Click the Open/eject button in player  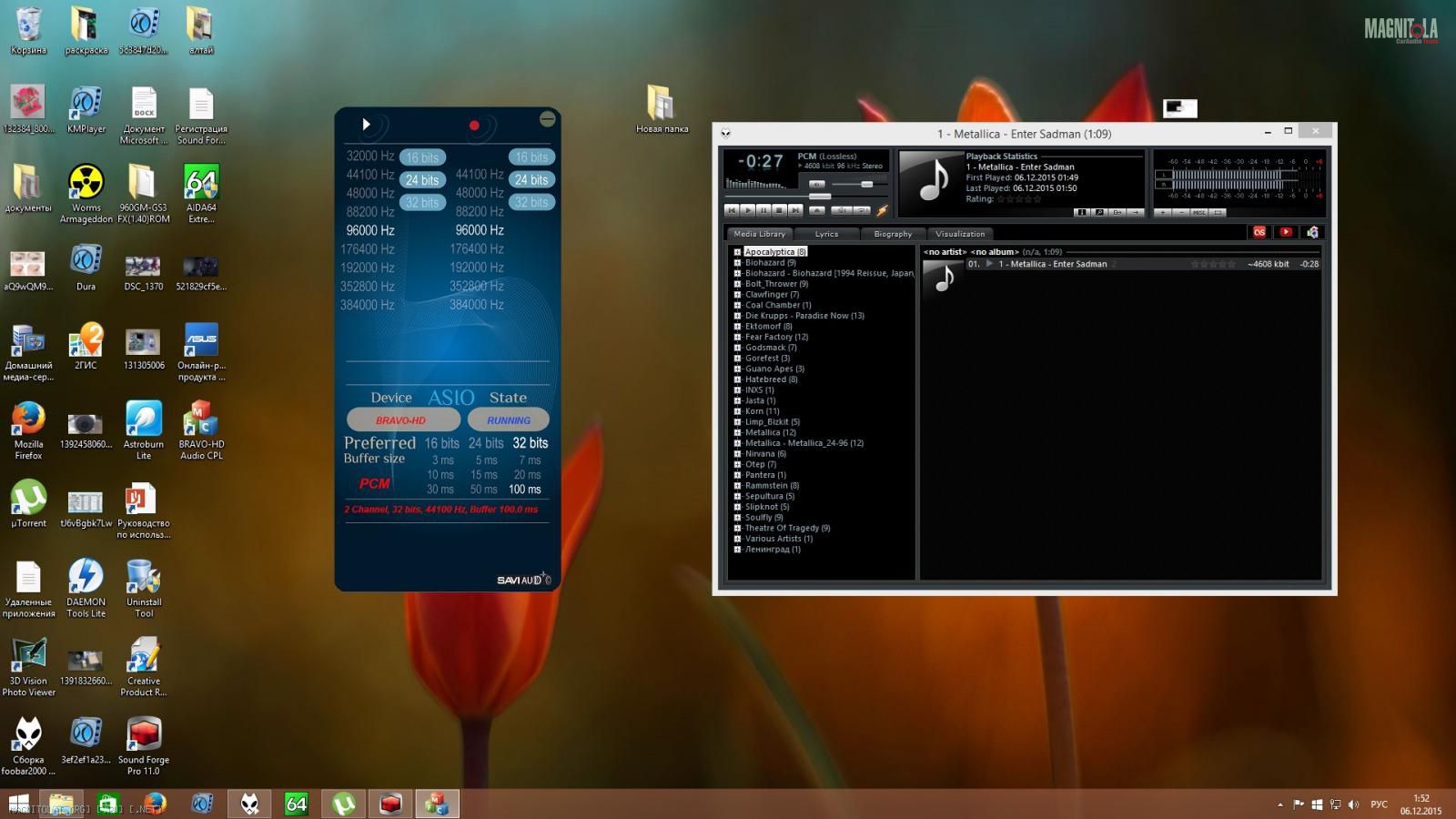[x=817, y=210]
